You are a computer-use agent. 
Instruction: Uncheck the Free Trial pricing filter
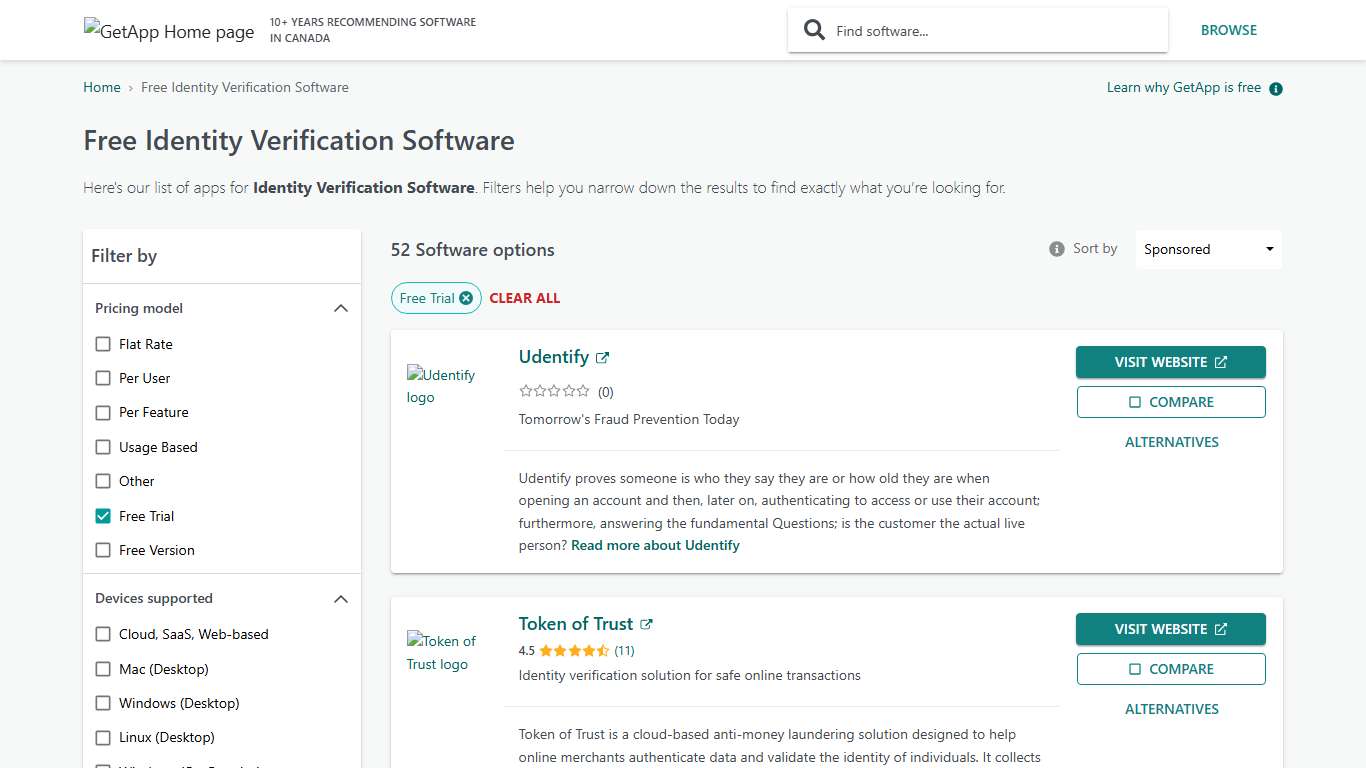coord(103,515)
